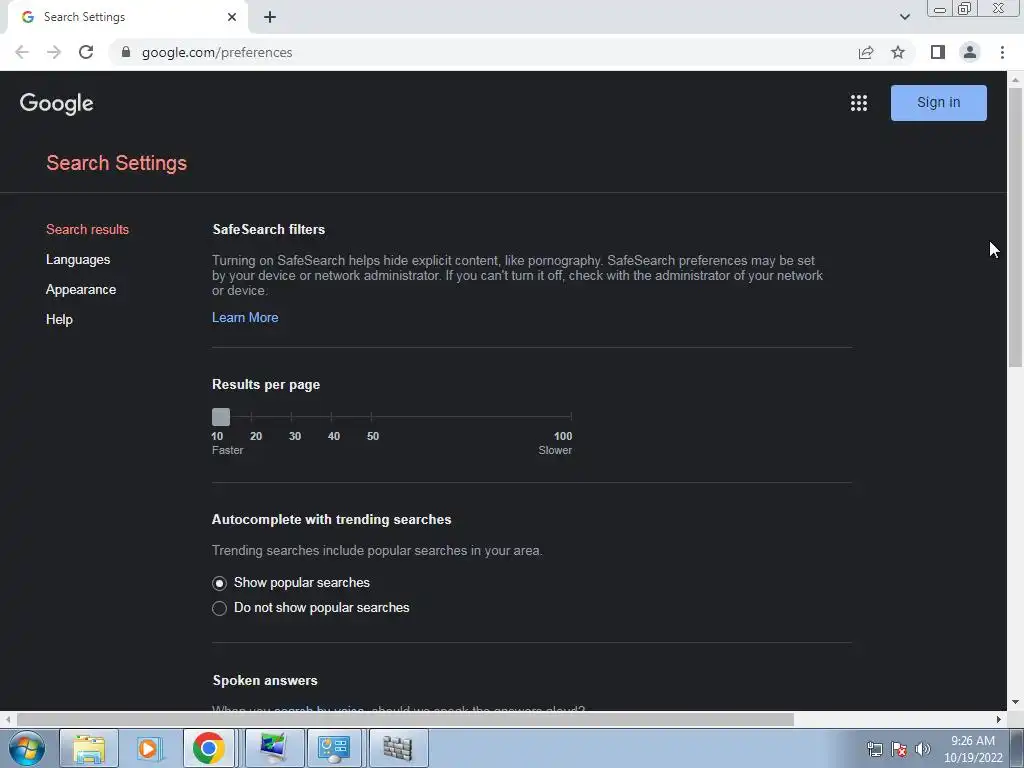Click the SafeSearch filters heading
1024x768 pixels.
[x=268, y=229]
